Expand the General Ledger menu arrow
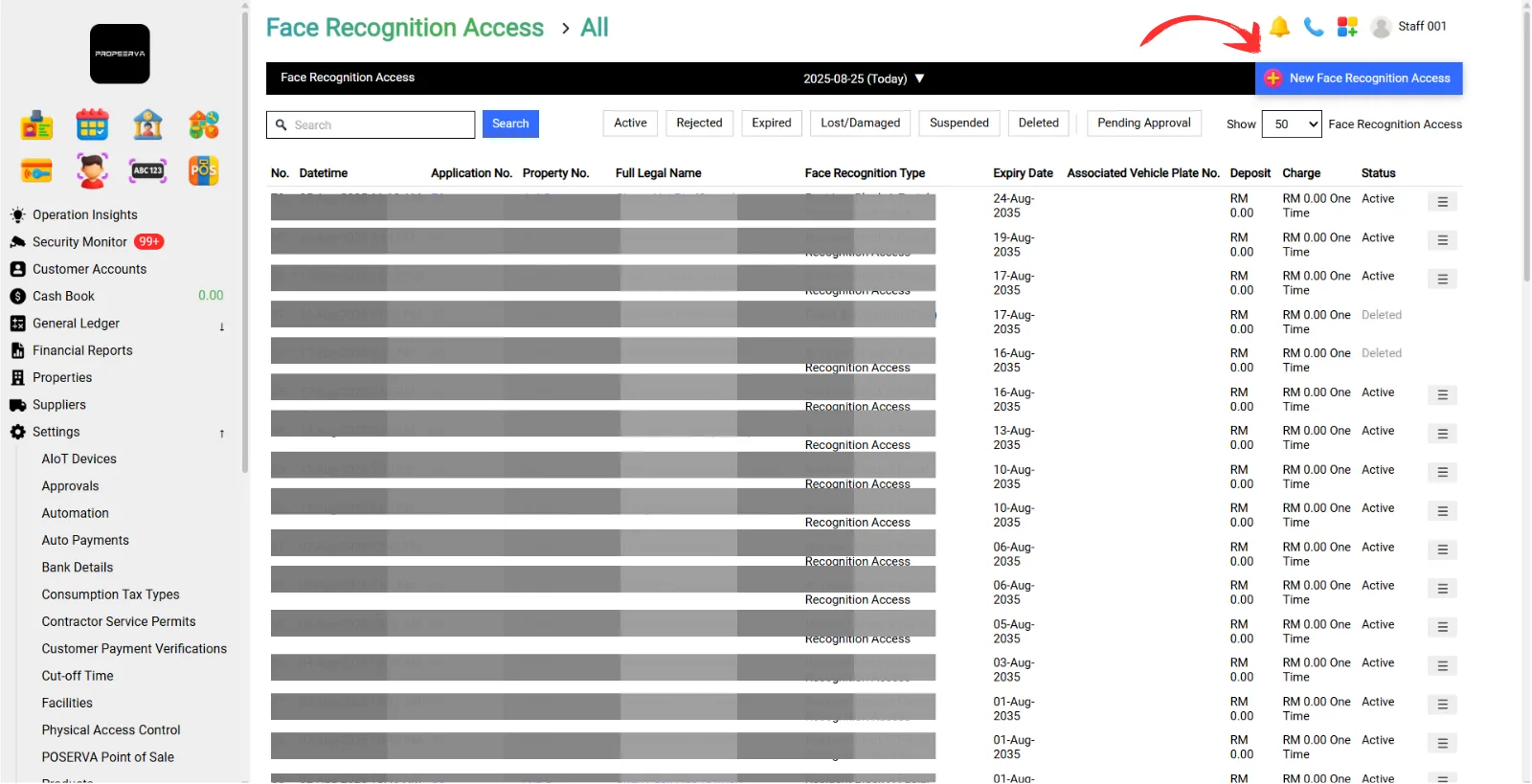1532x784 pixels. (x=221, y=326)
